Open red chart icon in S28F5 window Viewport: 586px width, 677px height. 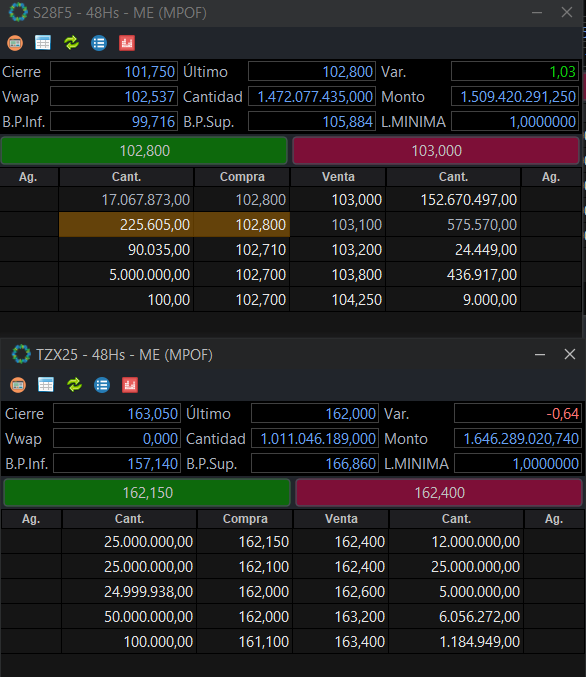pos(127,43)
